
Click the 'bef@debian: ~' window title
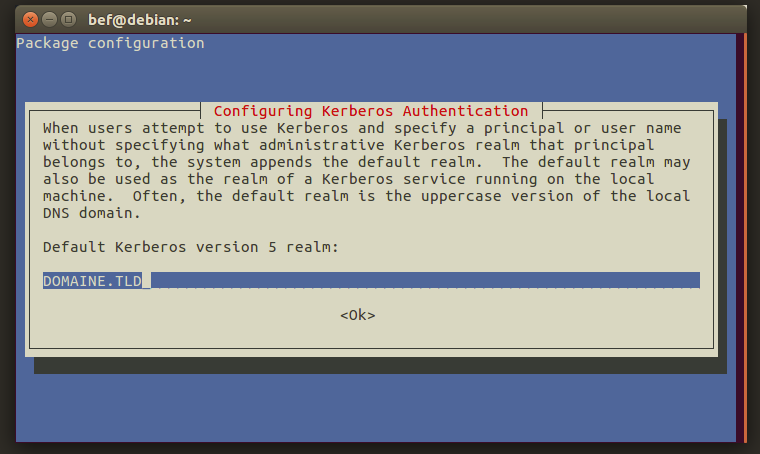coord(140,20)
